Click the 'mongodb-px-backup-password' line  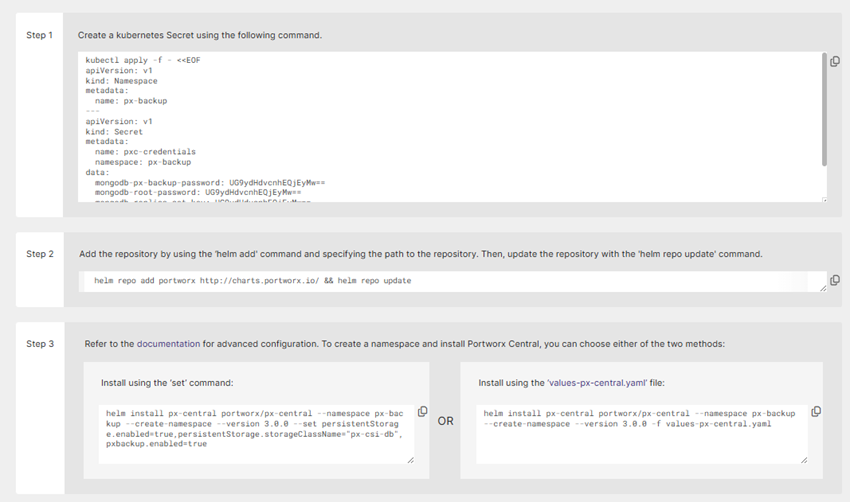(210, 183)
